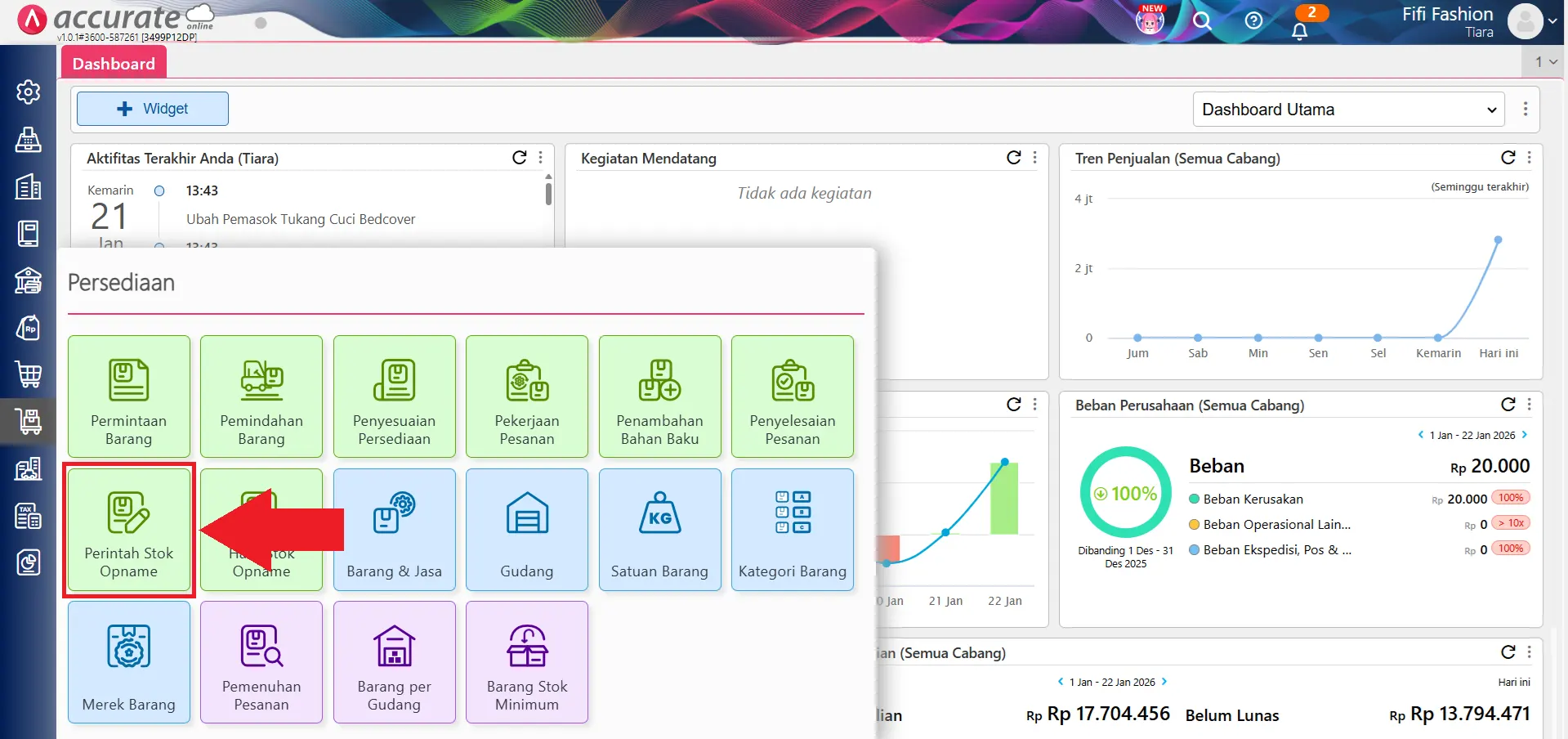Click the add Widget button
The height and width of the screenshot is (739, 1568).
pyautogui.click(x=153, y=109)
